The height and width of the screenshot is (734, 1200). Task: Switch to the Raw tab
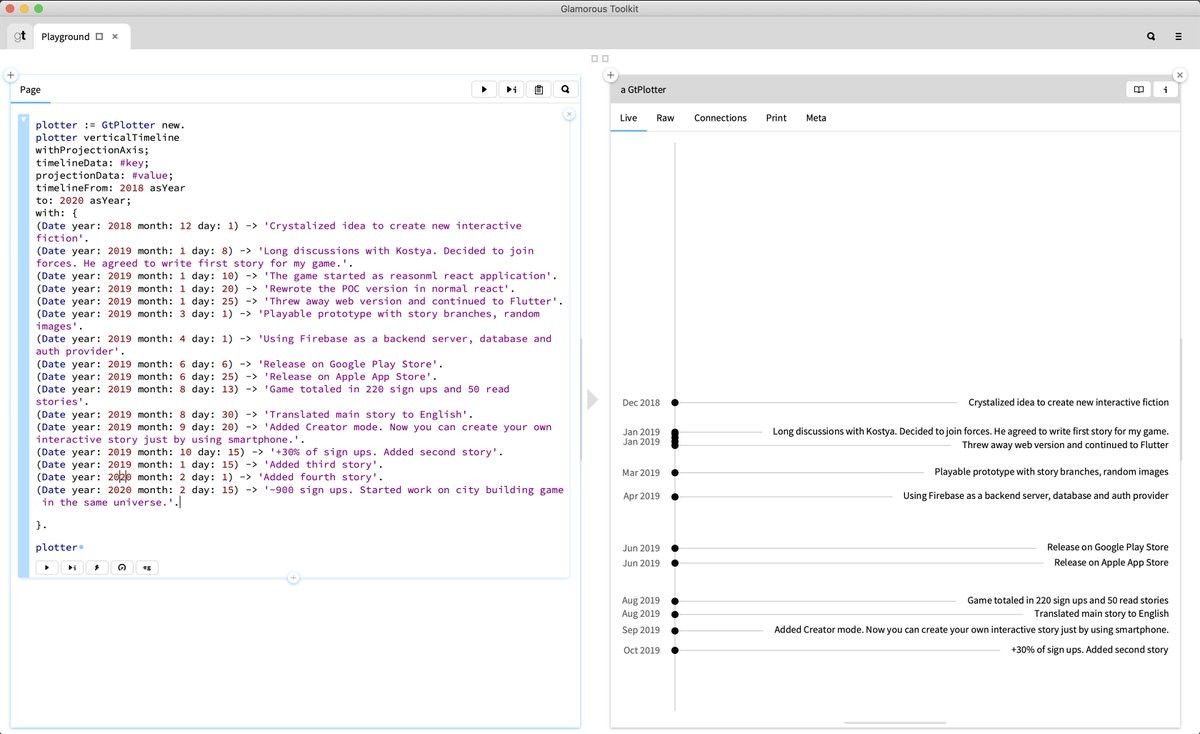click(x=665, y=118)
